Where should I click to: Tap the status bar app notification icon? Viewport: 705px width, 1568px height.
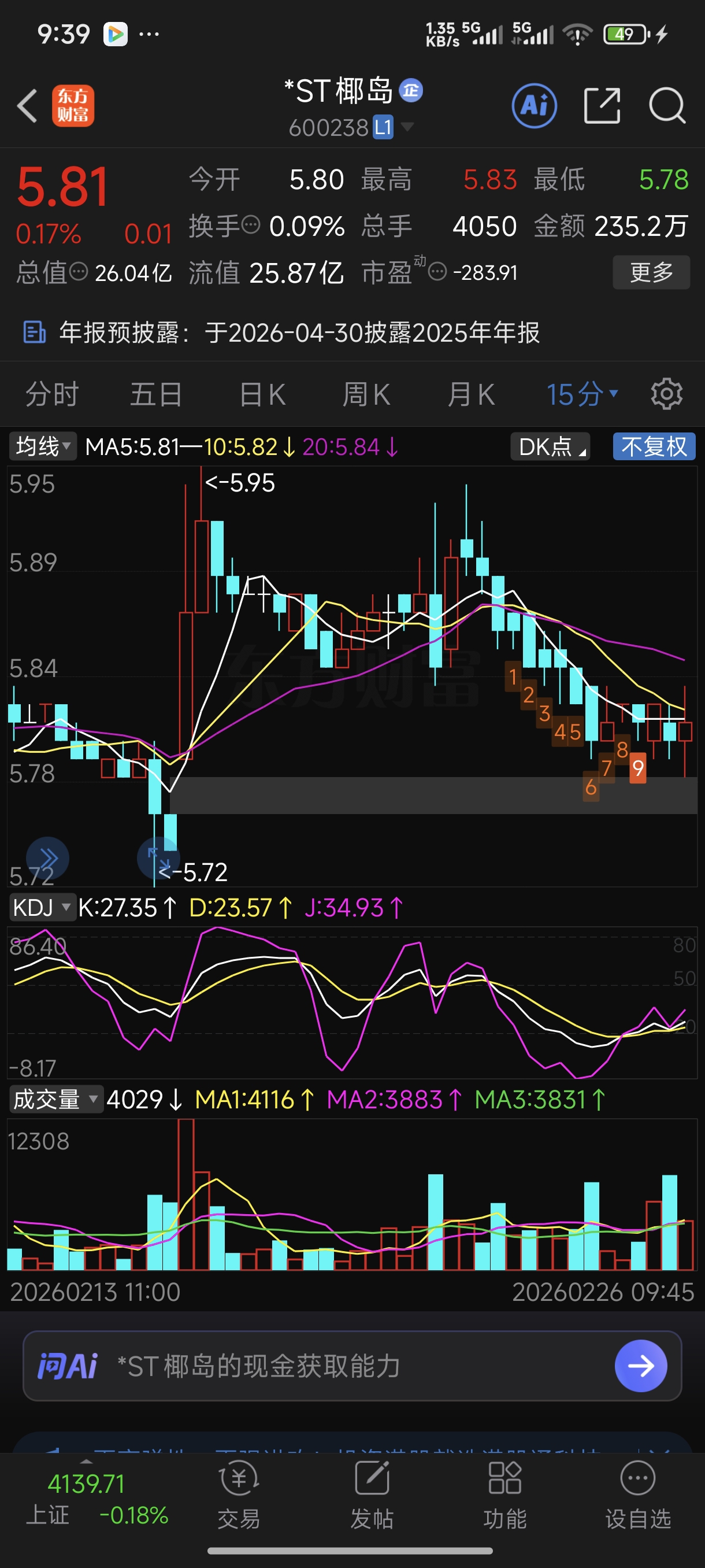click(116, 34)
